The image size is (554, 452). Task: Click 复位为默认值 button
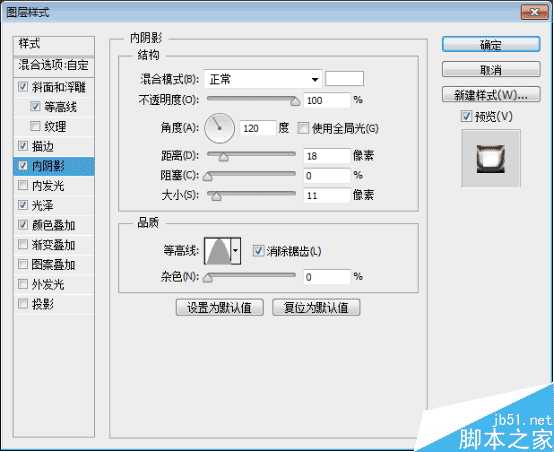(x=316, y=307)
